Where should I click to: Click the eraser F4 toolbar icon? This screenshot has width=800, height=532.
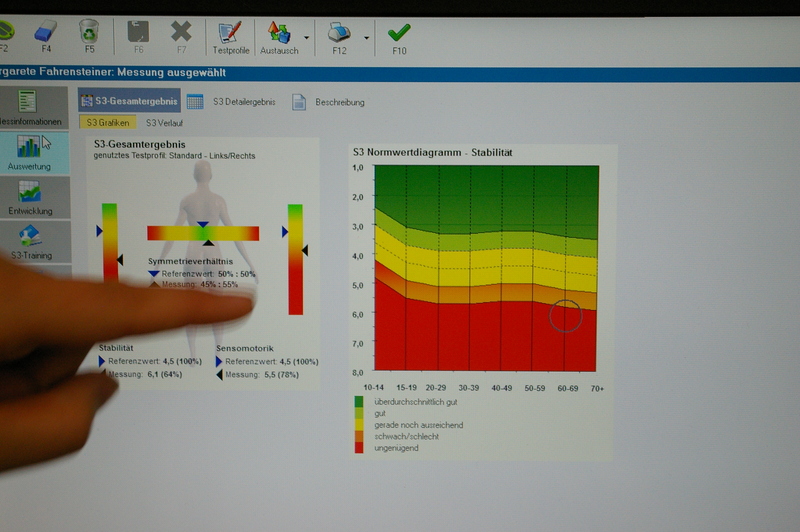coord(46,32)
